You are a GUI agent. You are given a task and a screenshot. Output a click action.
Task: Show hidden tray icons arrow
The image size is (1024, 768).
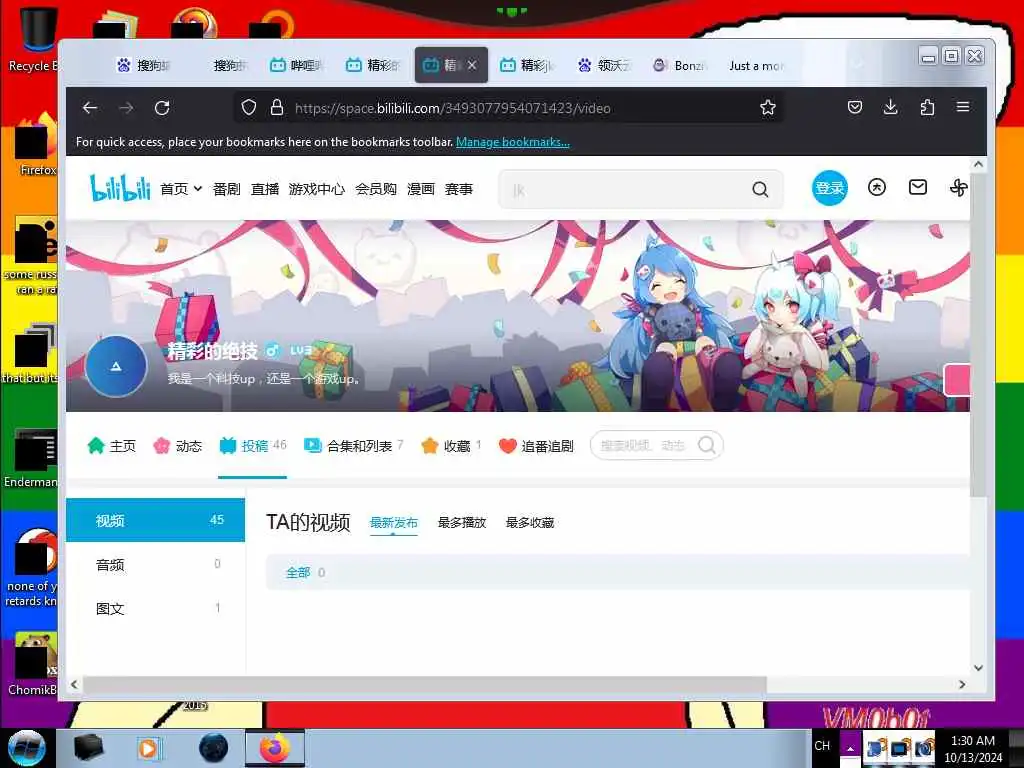[850, 748]
